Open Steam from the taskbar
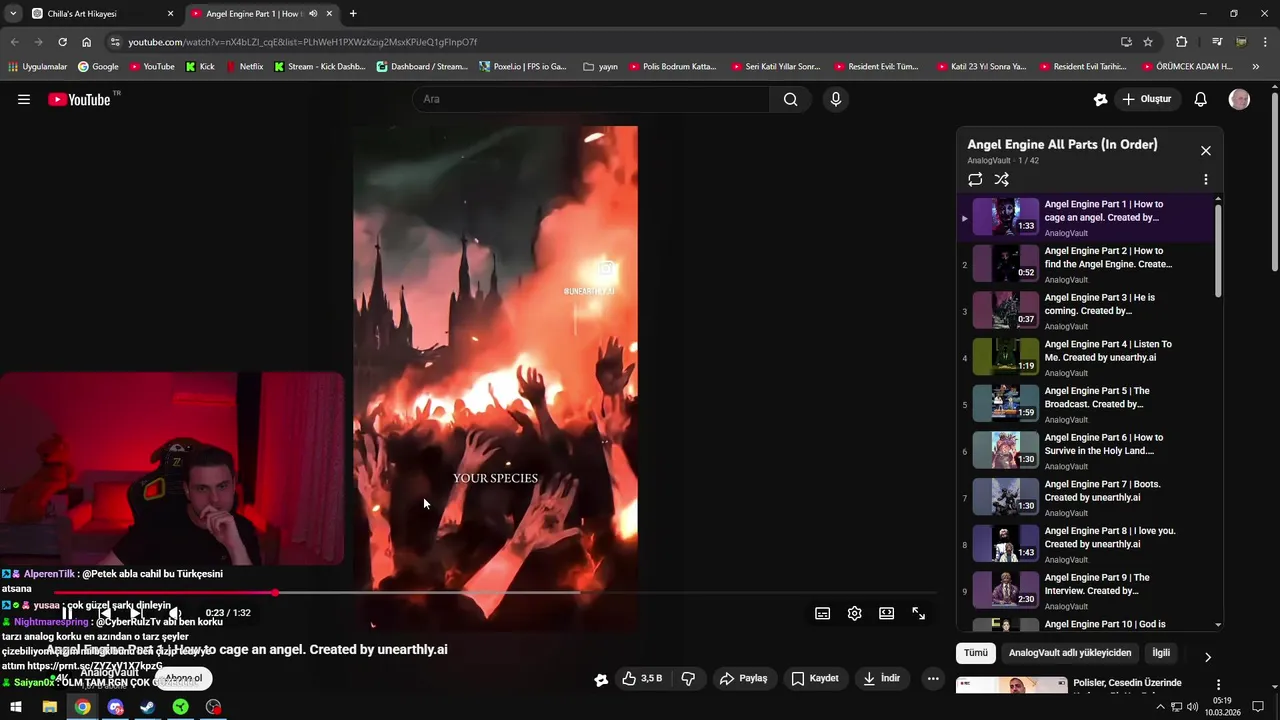The image size is (1280, 720). pos(147,707)
